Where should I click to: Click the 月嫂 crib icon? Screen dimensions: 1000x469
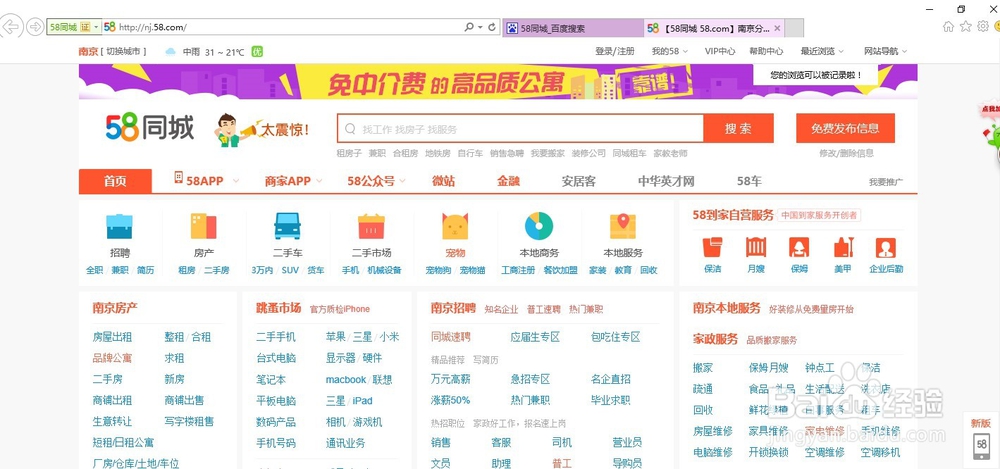point(756,247)
